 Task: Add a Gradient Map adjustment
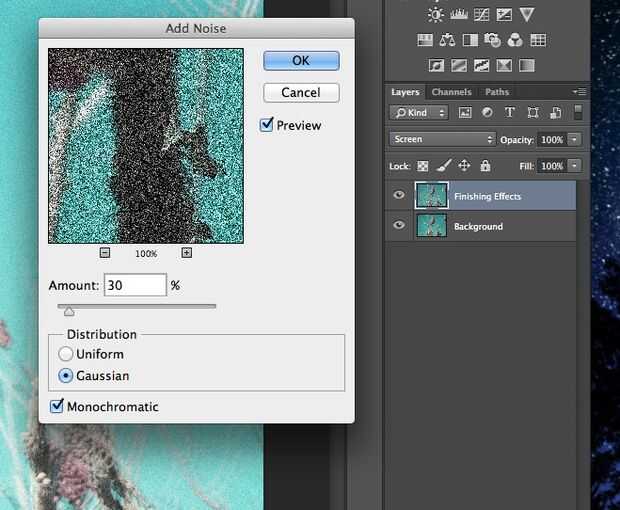(x=527, y=65)
